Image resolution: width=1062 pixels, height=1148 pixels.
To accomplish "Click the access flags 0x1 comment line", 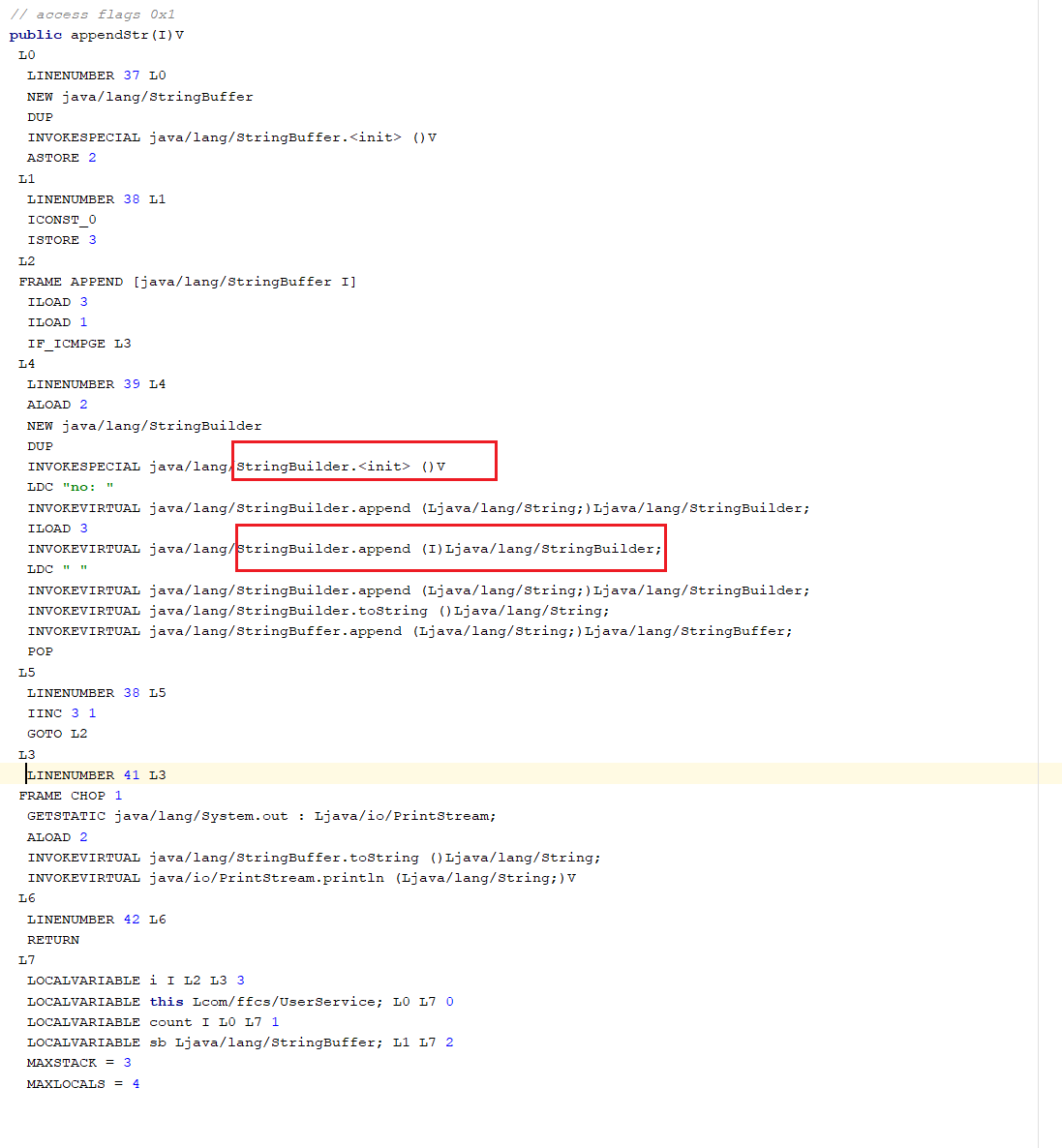I will pos(92,15).
